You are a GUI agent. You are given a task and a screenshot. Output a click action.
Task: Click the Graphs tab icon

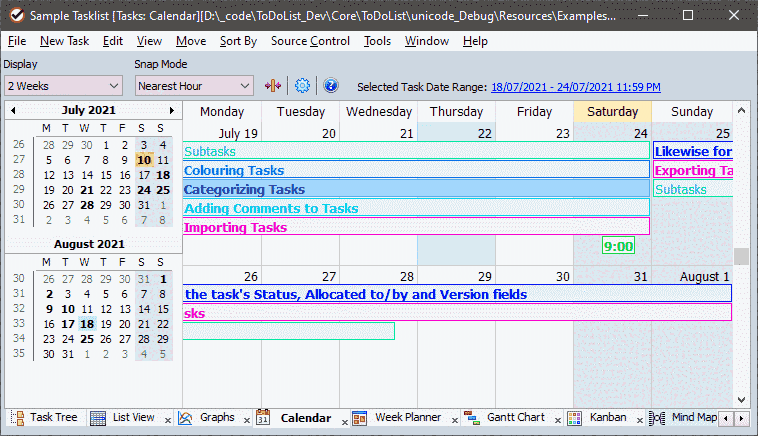pyautogui.click(x=185, y=418)
